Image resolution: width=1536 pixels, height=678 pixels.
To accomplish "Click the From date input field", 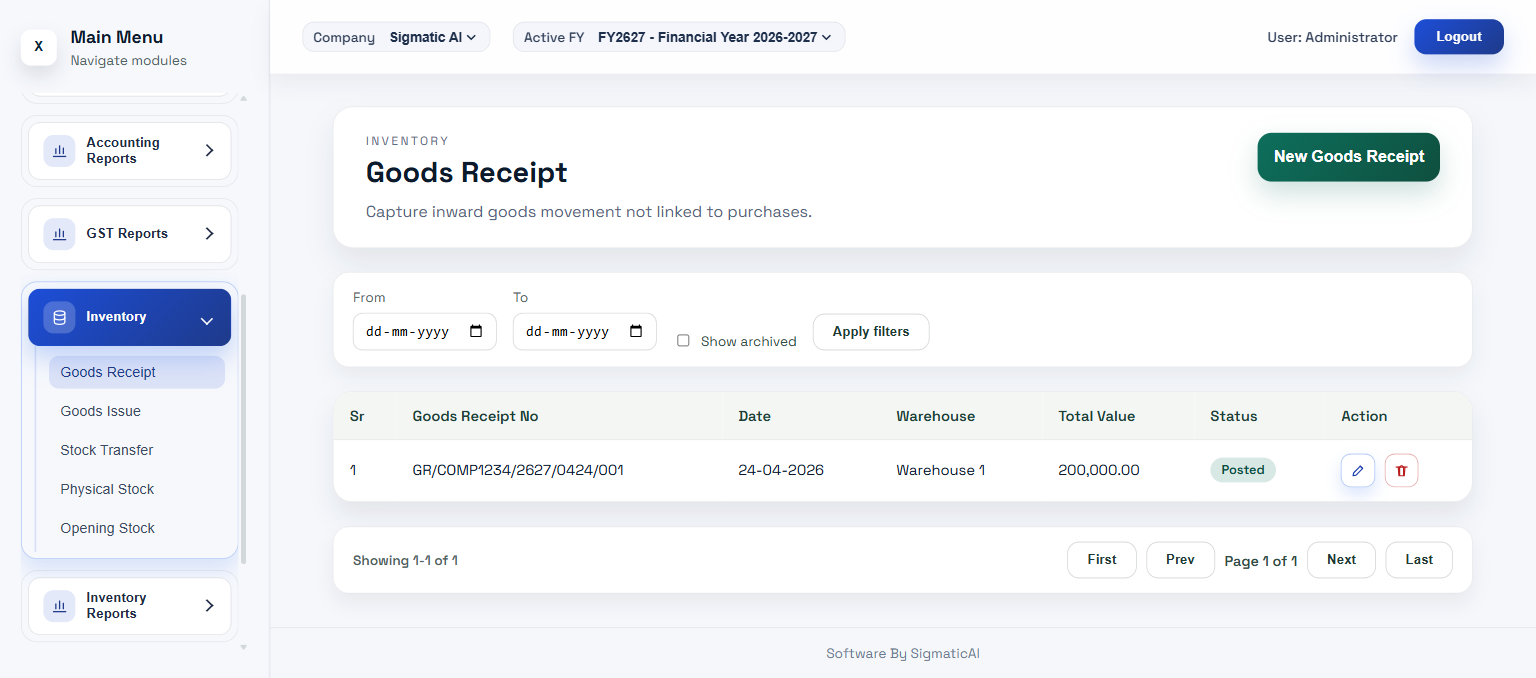I will pos(425,332).
